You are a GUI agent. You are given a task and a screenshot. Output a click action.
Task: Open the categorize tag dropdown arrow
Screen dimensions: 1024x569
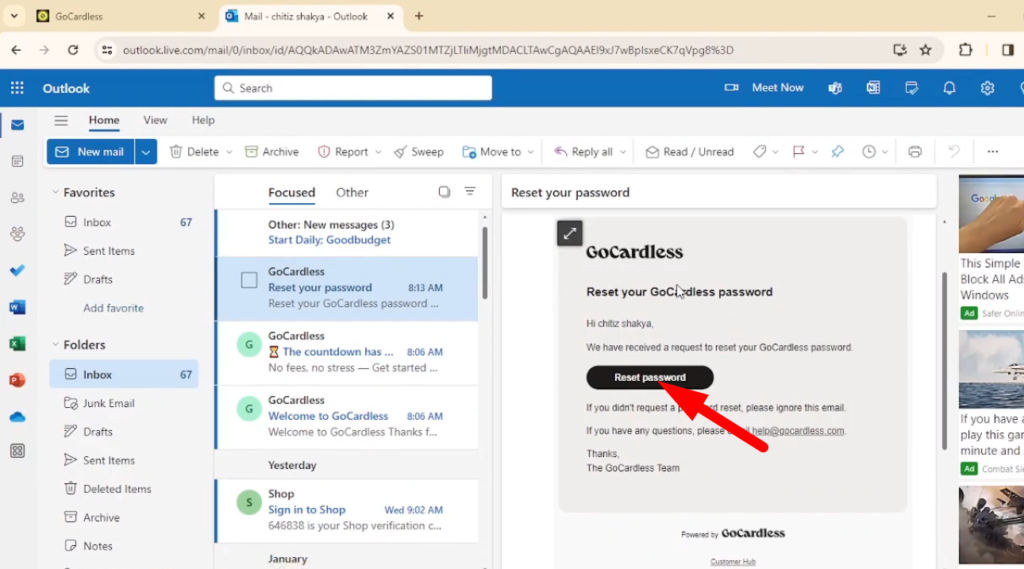775,152
